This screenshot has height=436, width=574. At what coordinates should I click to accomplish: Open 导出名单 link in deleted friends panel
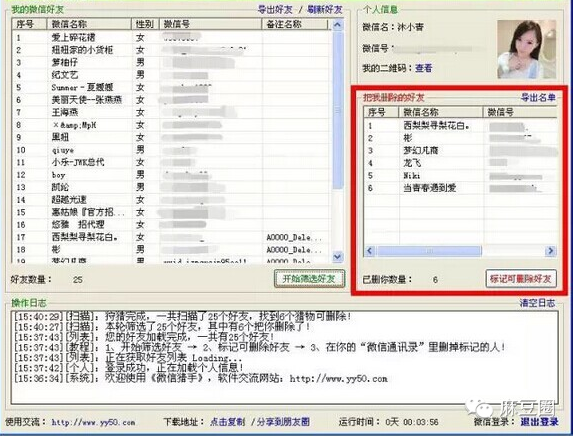pos(538,97)
